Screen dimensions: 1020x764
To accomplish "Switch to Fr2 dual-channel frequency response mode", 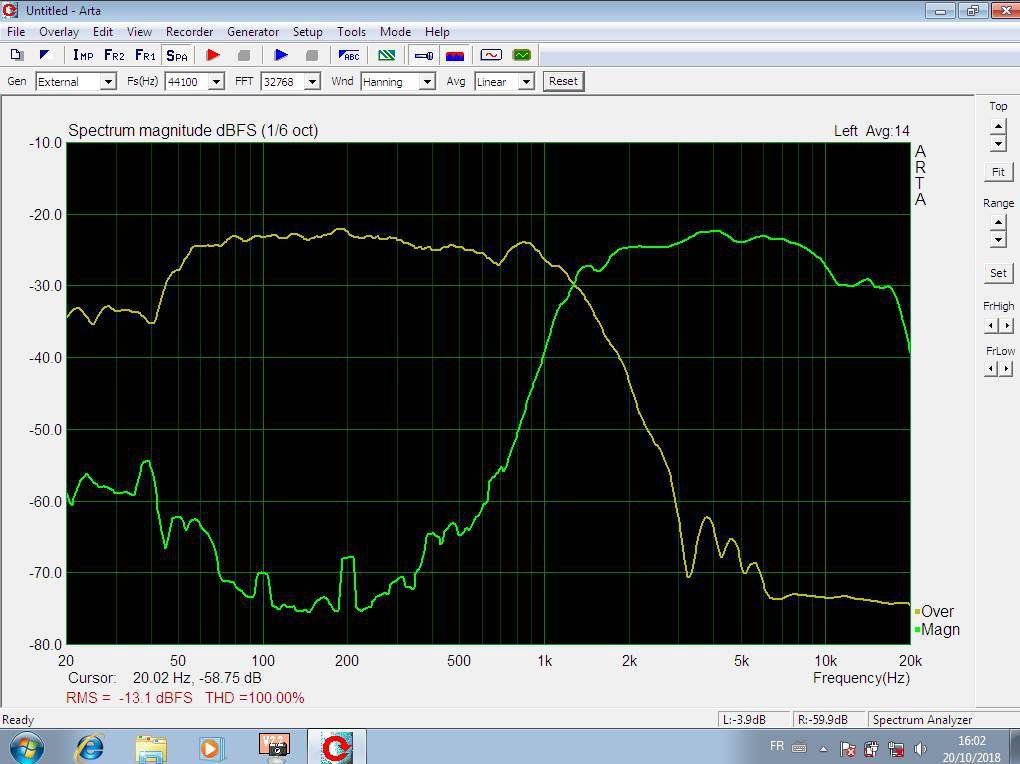I will [114, 55].
